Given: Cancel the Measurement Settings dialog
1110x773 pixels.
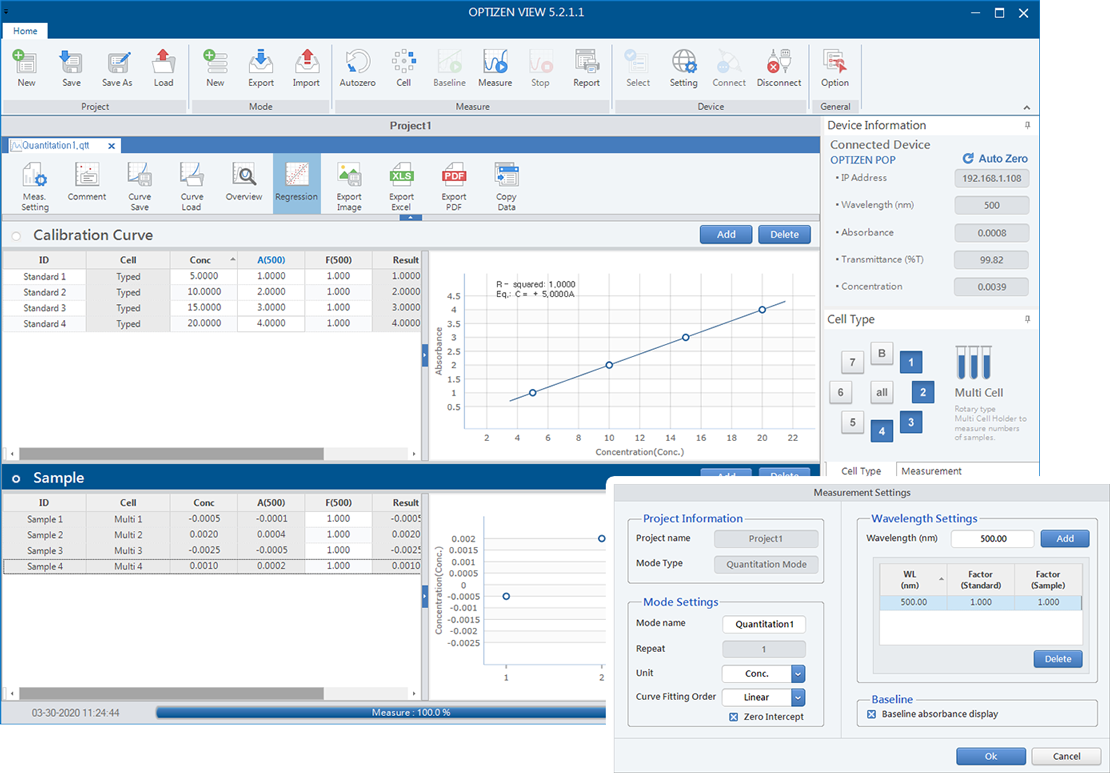Looking at the screenshot, I should [x=1066, y=756].
